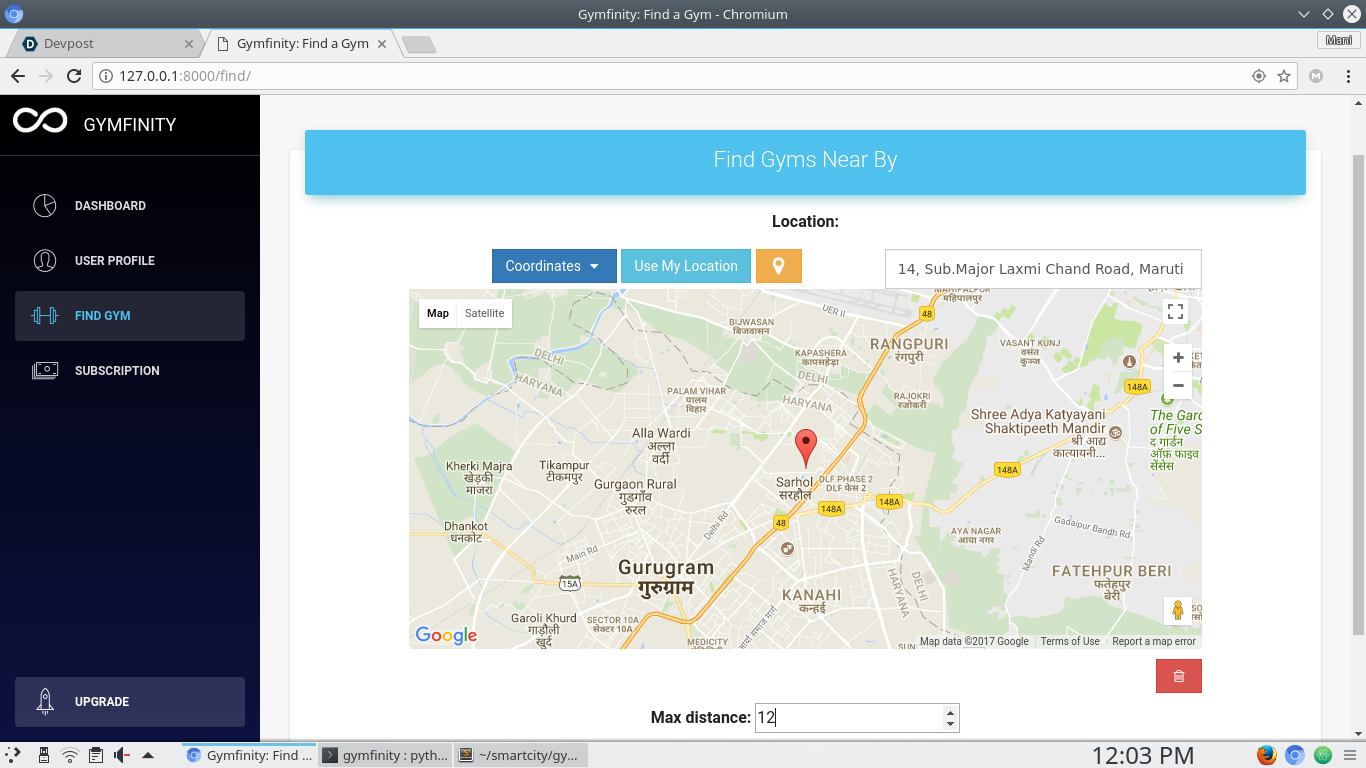Open the clipboard tray icon

point(96,755)
